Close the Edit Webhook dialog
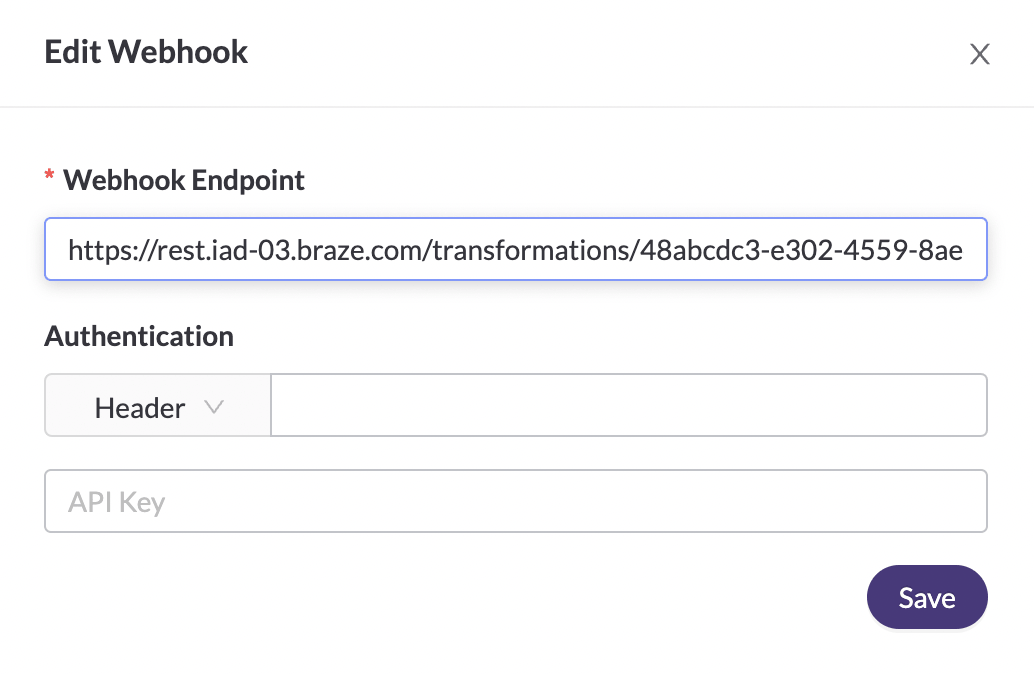The height and width of the screenshot is (674, 1034). pos(979,54)
